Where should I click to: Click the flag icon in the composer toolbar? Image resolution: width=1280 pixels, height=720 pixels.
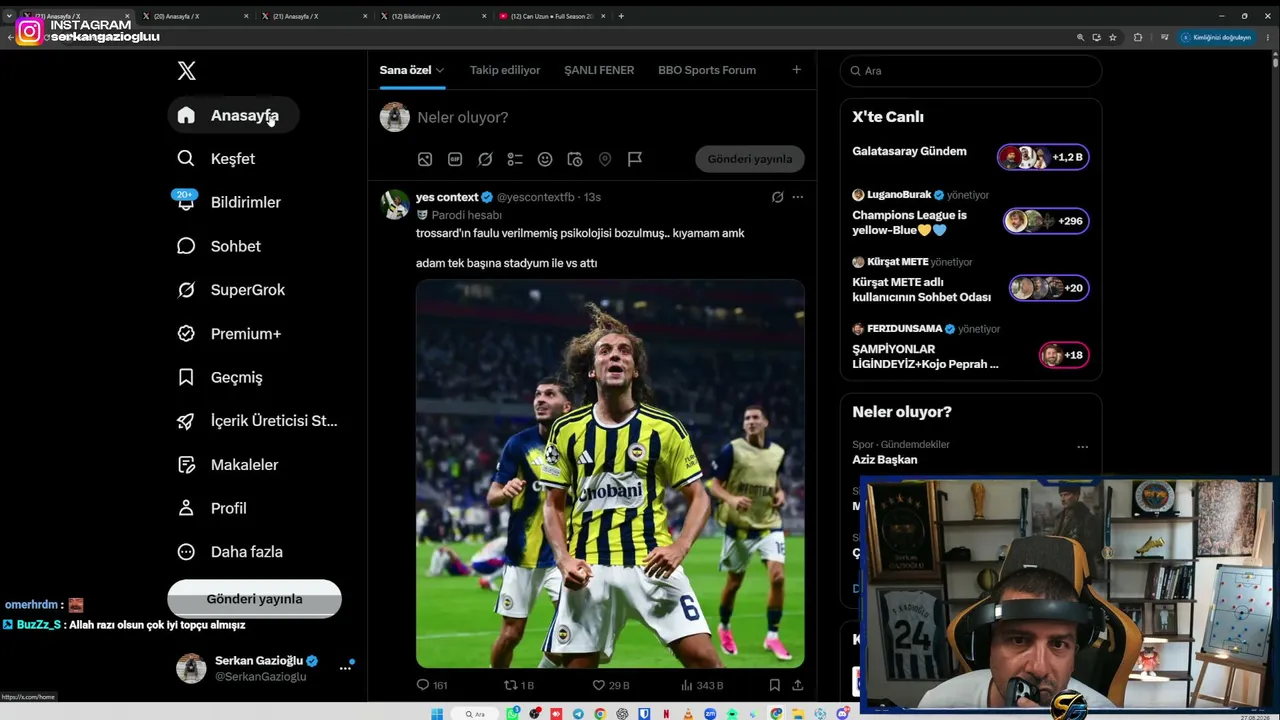pos(635,159)
